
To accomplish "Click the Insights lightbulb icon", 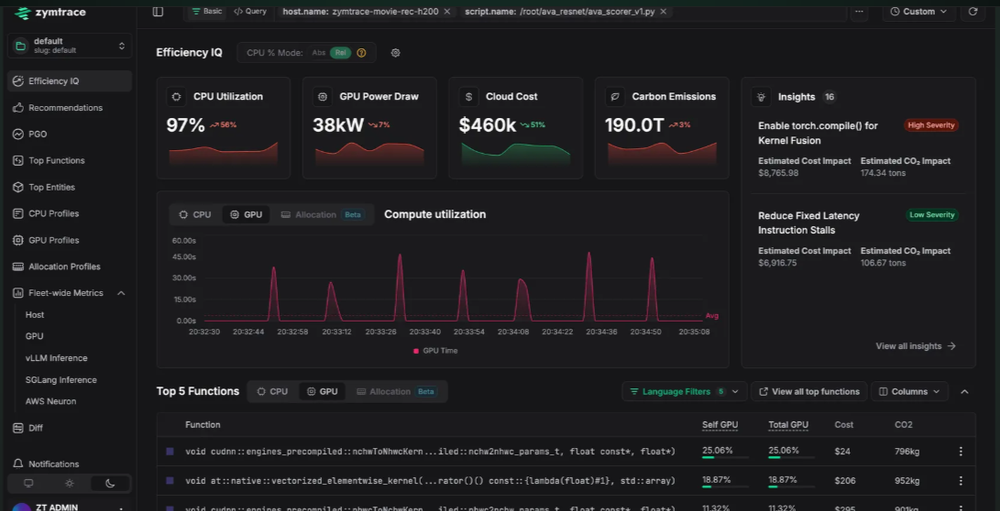I will coord(761,97).
